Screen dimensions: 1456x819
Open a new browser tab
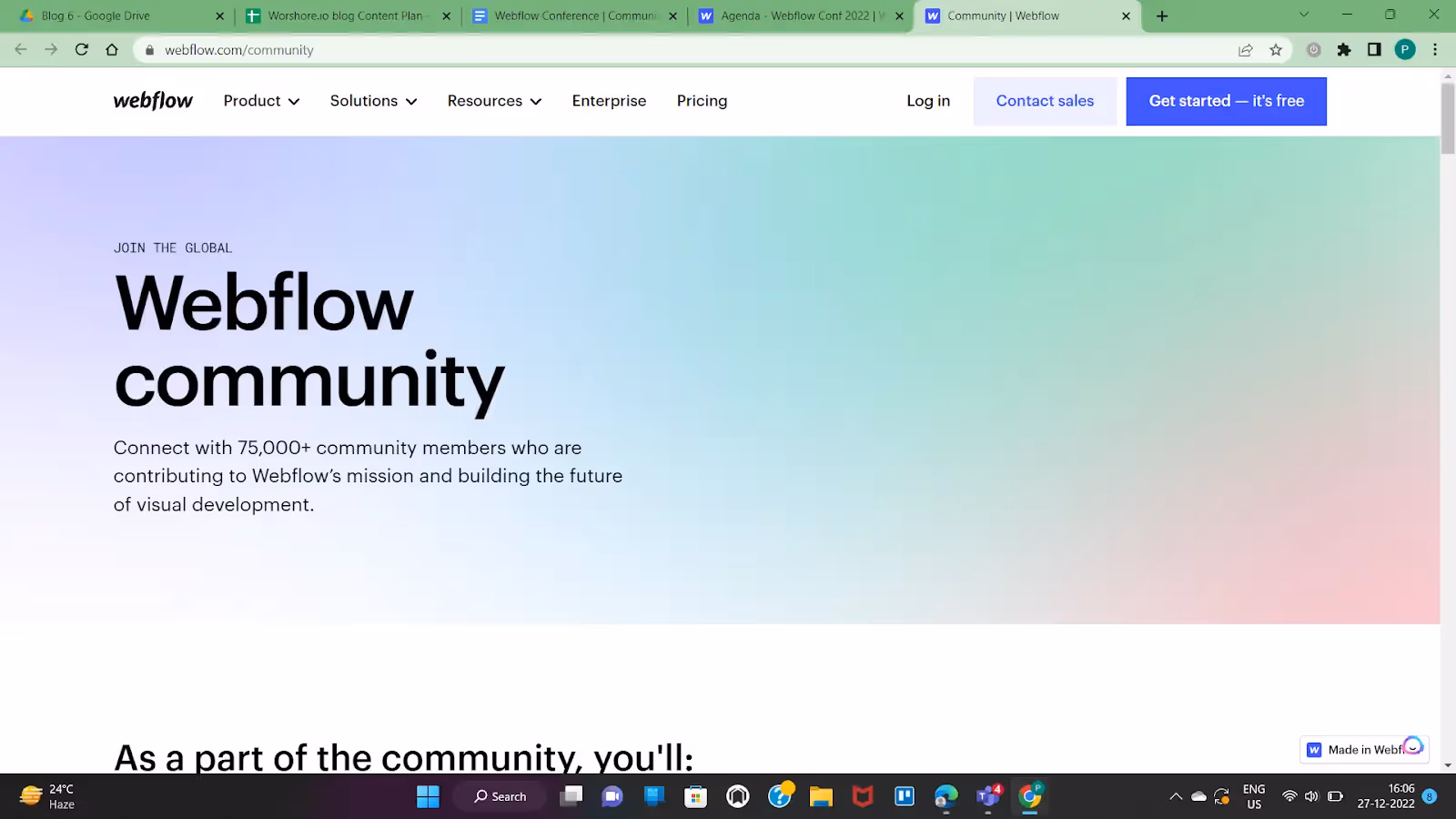pos(1162,16)
